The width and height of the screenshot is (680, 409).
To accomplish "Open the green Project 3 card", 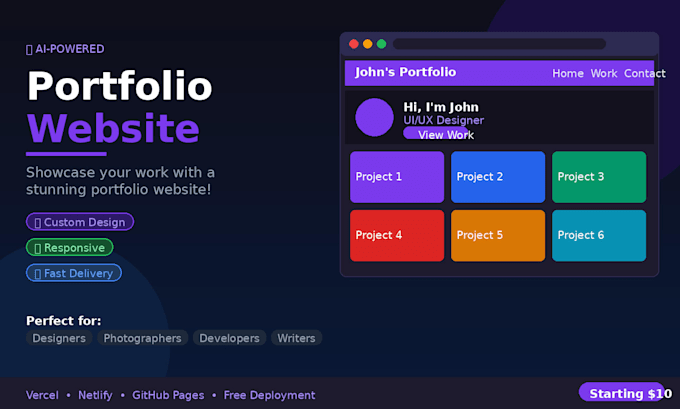I will tap(599, 177).
